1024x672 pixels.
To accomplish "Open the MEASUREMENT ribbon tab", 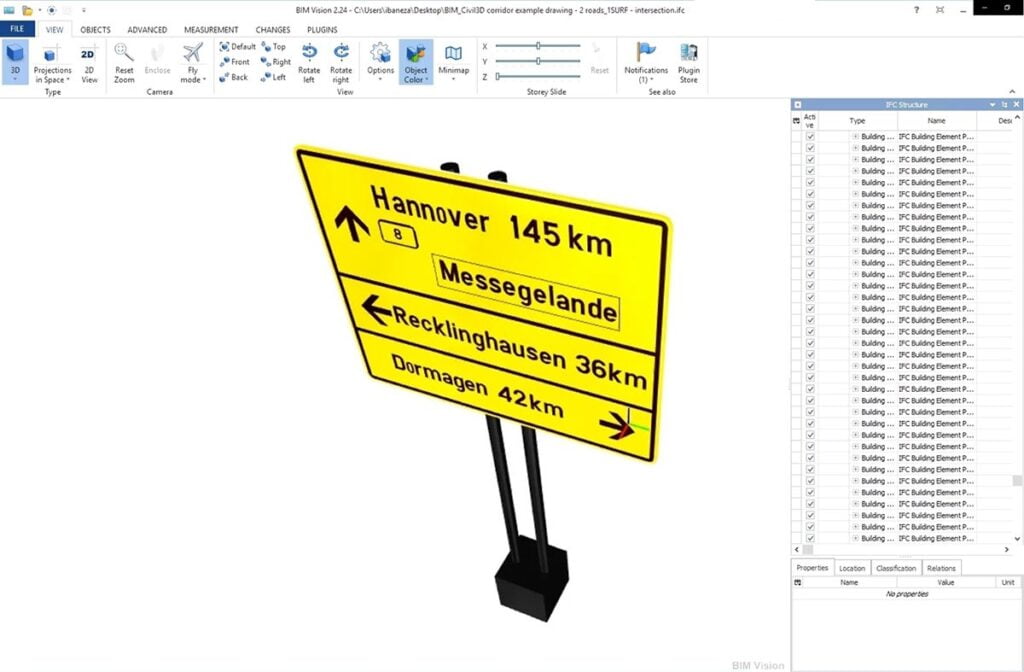I will tap(210, 30).
